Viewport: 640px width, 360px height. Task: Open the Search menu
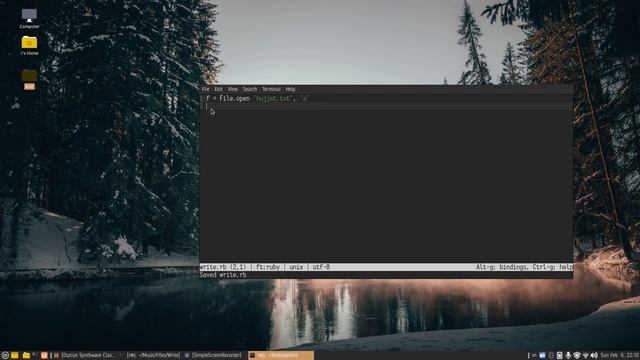point(250,89)
